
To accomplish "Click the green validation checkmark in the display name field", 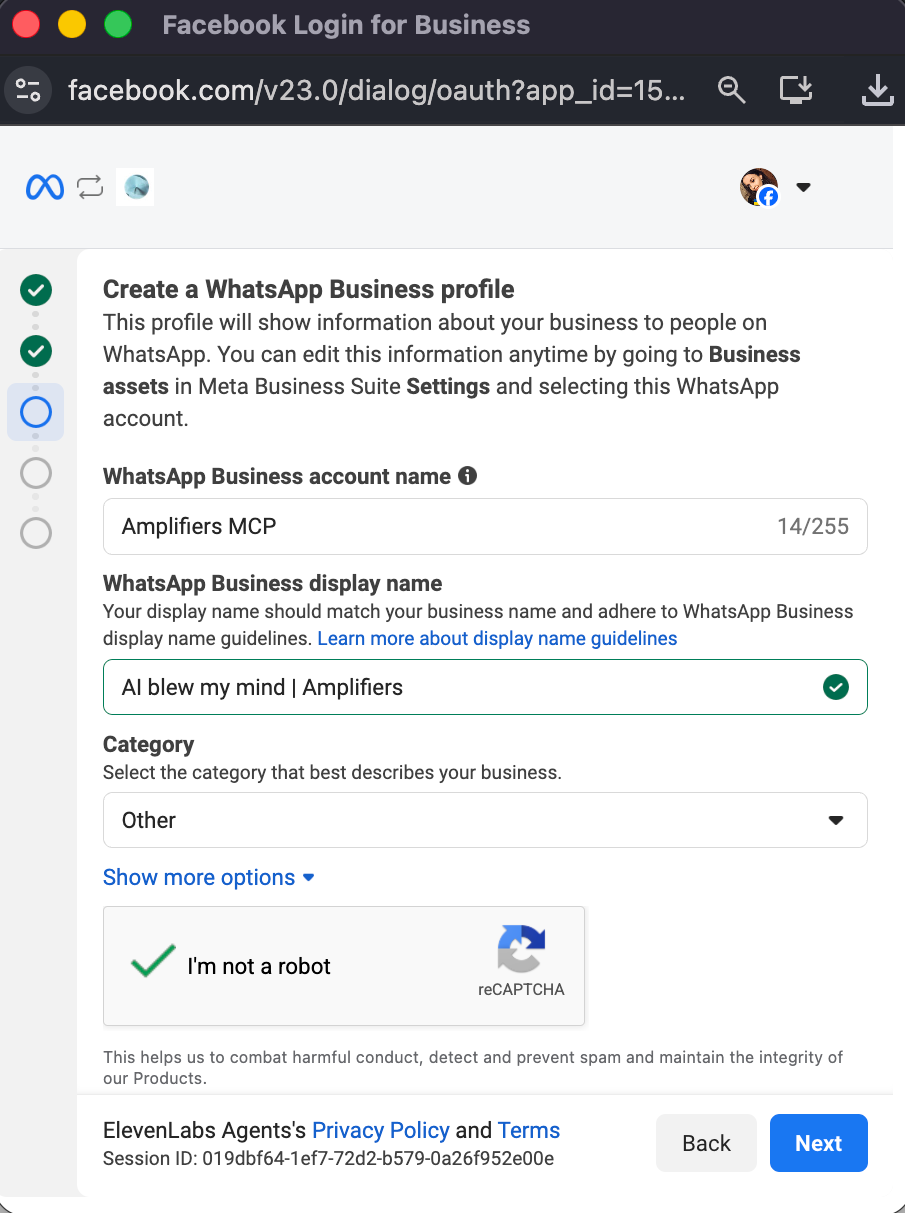I will pos(835,687).
